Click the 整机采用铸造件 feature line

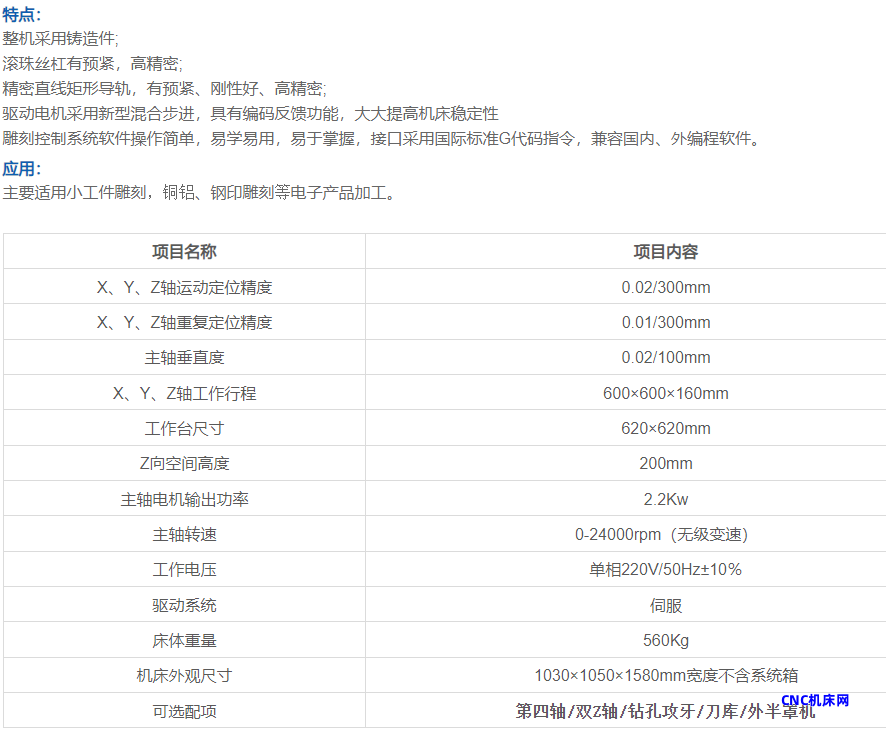pos(61,38)
